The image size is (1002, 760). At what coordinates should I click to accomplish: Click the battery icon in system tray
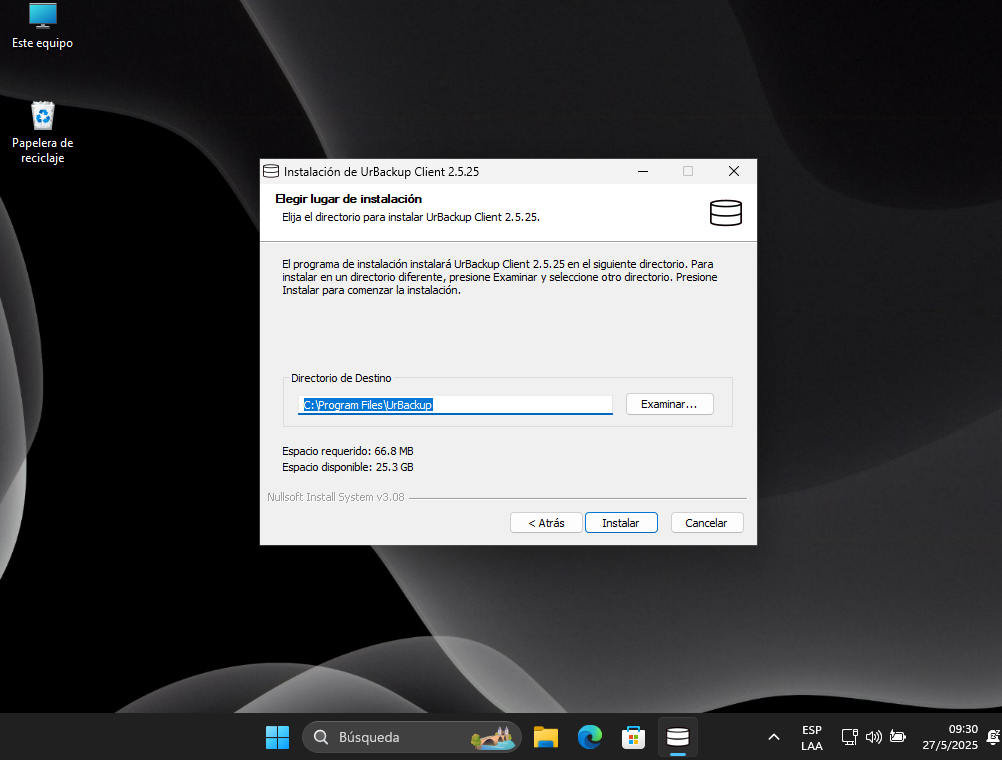(898, 737)
